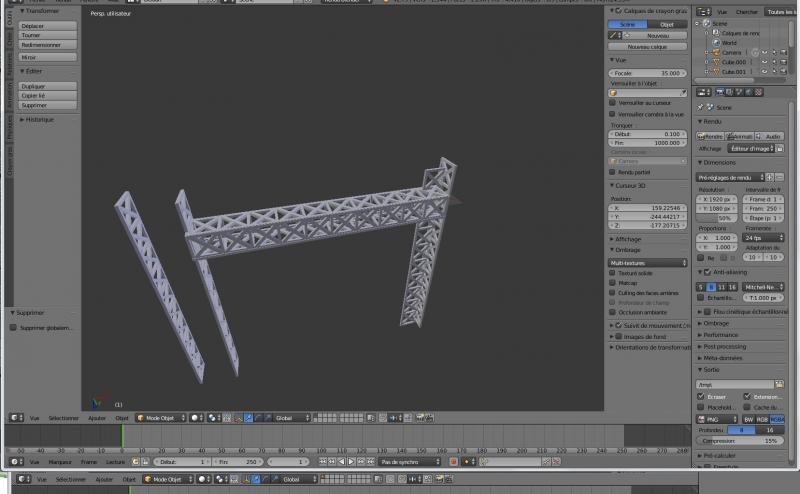Toggle Camera visibility eye in outliner
800x494 pixels.
click(763, 52)
